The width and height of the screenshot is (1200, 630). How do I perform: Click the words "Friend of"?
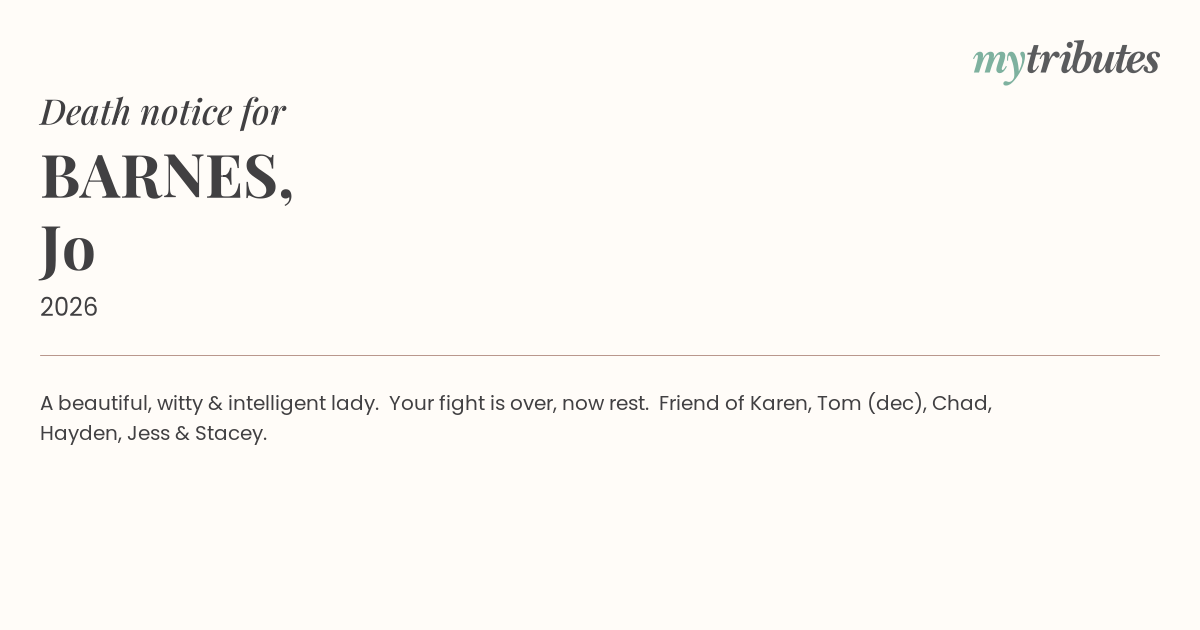click(702, 403)
